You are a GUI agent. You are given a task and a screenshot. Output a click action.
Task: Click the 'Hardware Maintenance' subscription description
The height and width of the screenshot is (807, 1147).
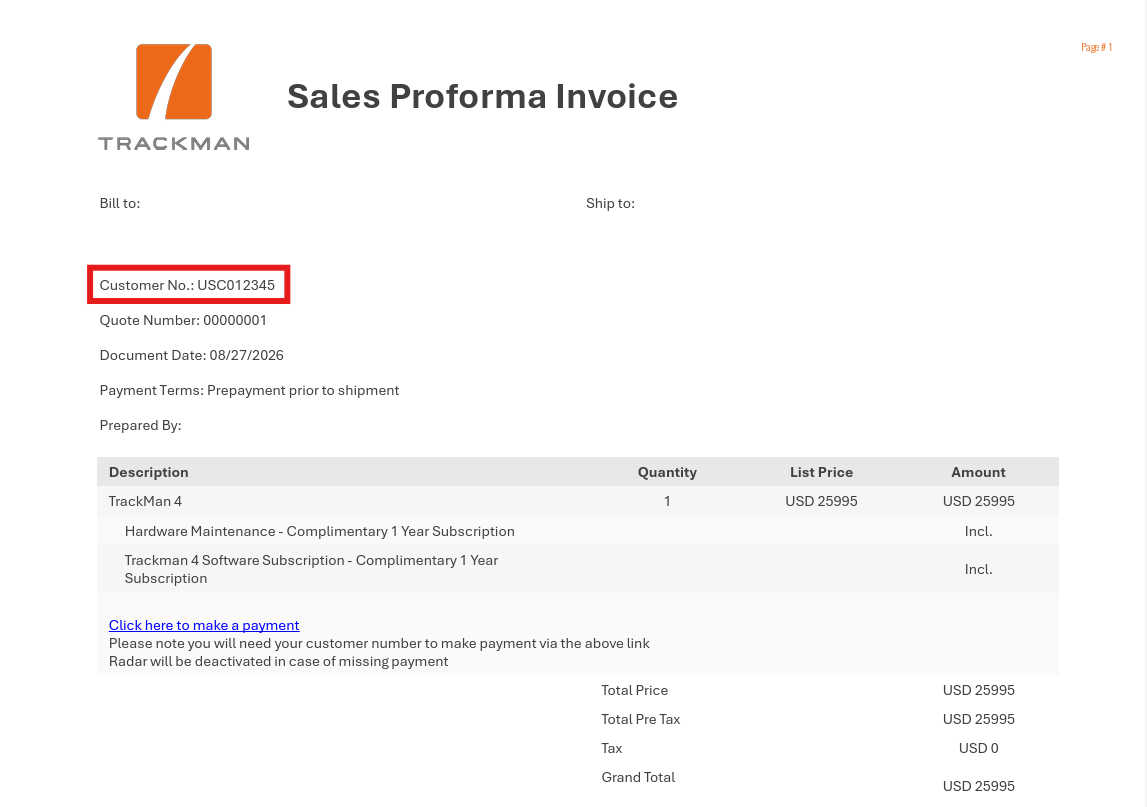[x=320, y=531]
